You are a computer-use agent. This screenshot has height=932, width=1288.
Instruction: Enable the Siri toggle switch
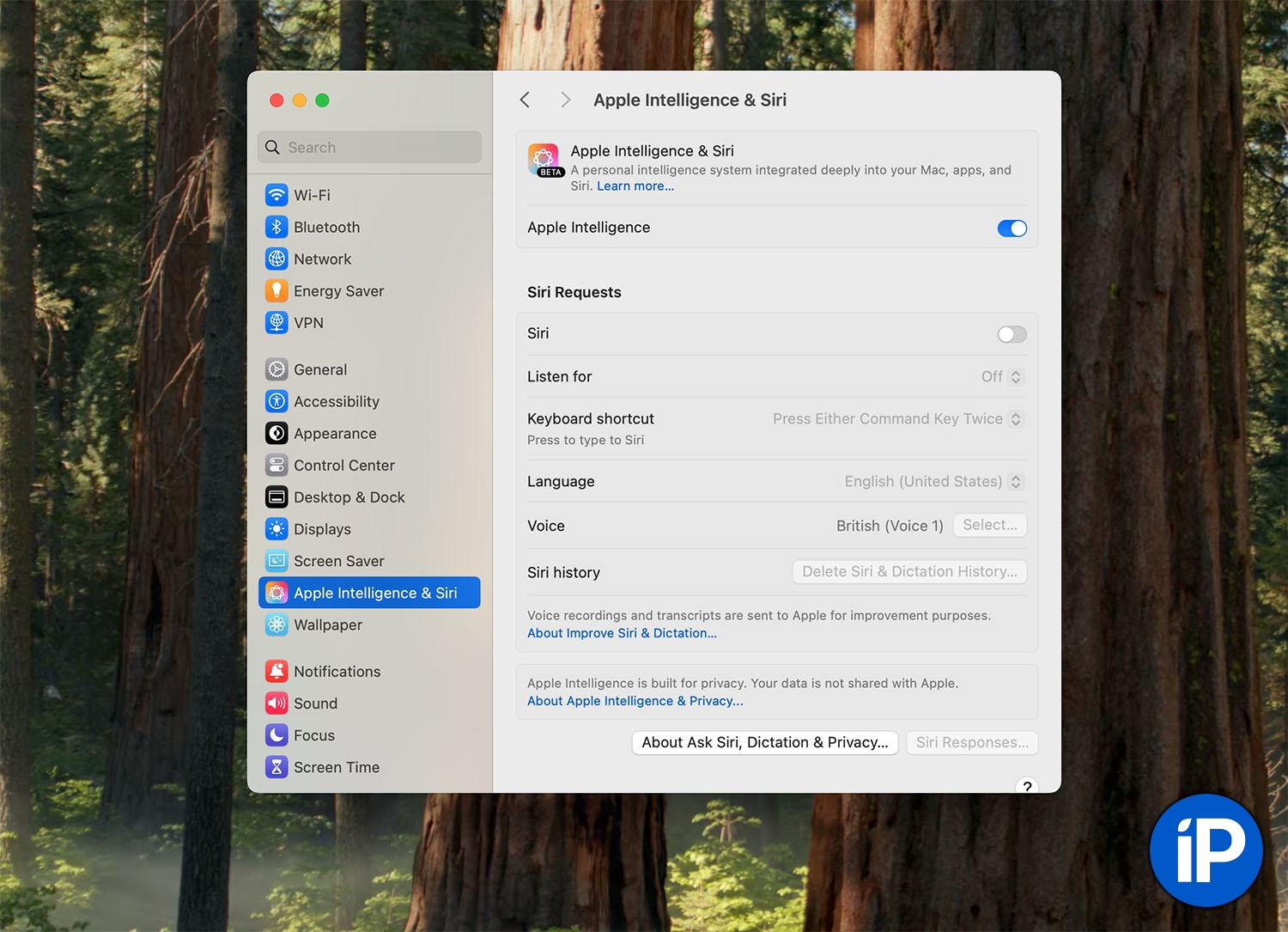click(x=1012, y=334)
